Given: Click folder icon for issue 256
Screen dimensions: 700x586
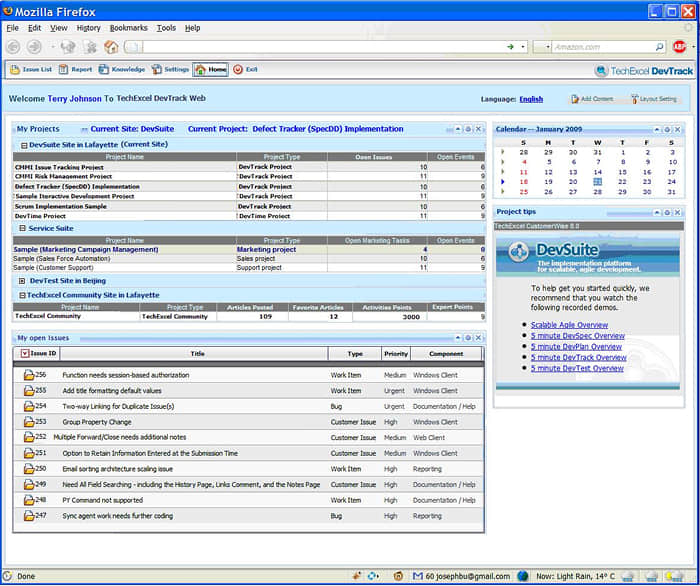Looking at the screenshot, I should [29, 375].
